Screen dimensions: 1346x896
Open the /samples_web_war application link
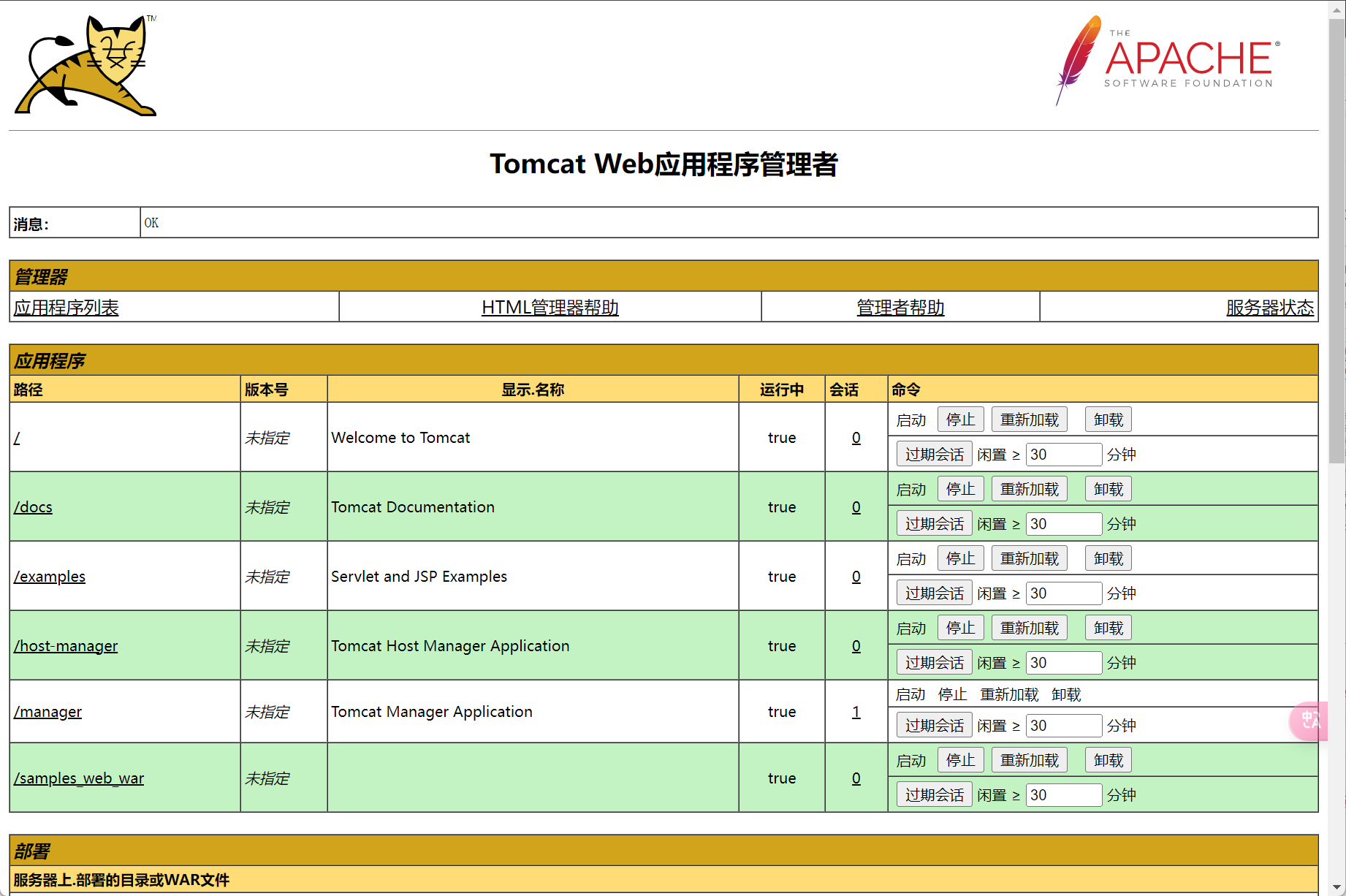(79, 778)
